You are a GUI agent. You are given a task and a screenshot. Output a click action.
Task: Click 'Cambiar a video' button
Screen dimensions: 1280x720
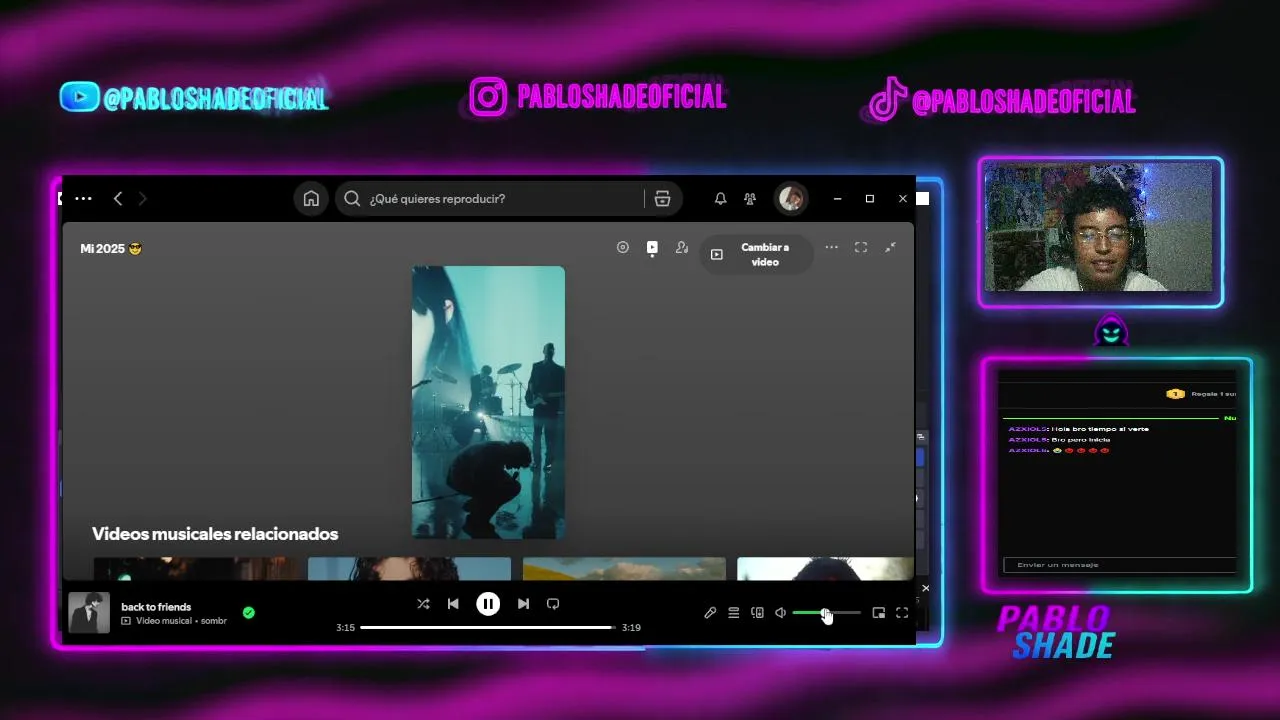[x=757, y=254]
